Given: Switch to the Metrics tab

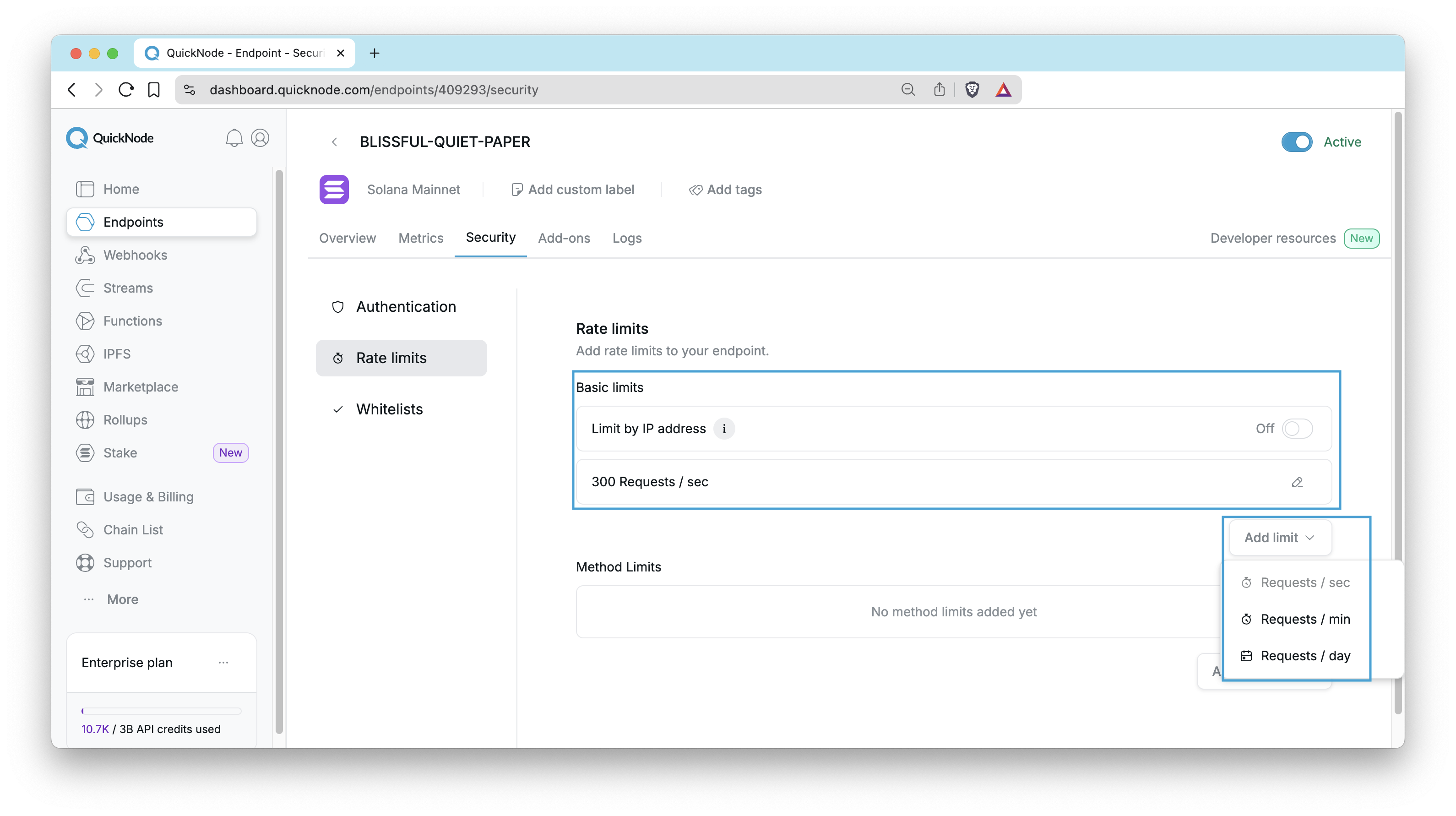Looking at the screenshot, I should point(420,238).
